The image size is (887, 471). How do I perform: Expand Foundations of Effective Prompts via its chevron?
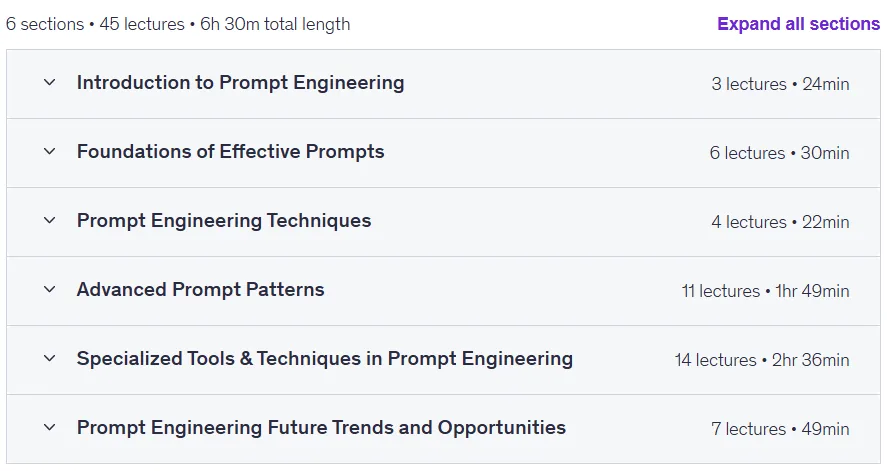coord(50,152)
